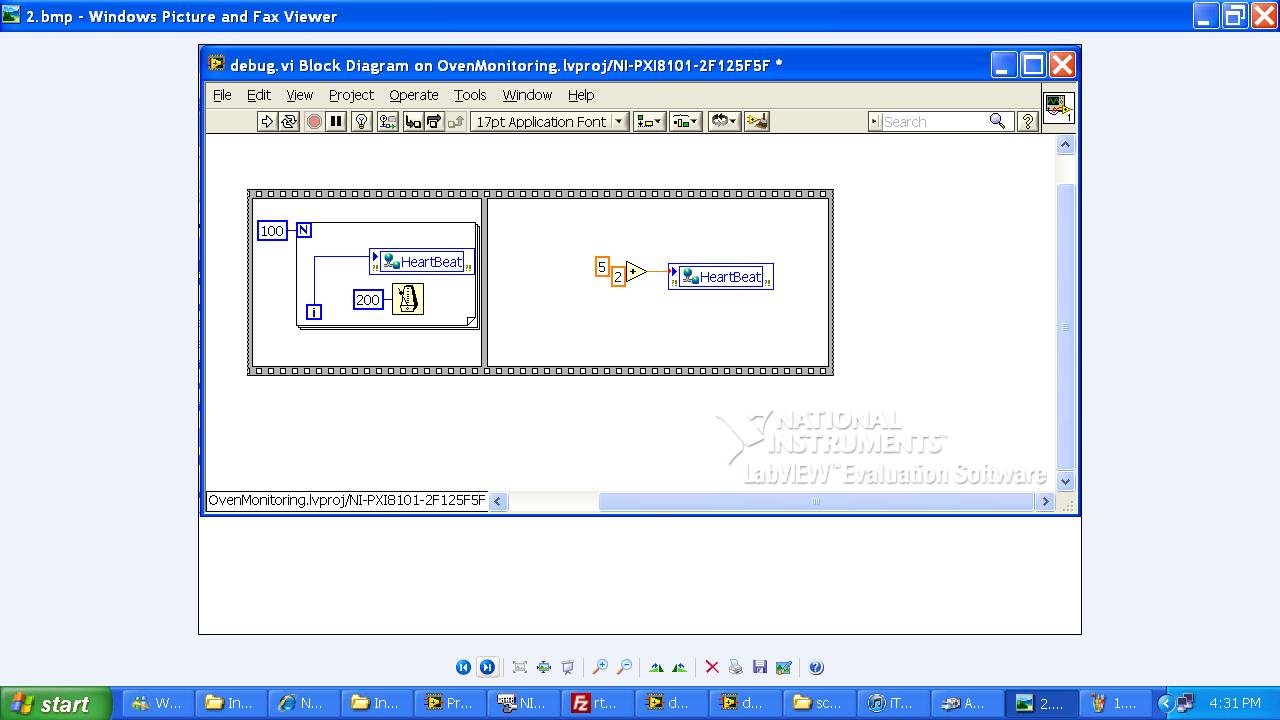1280x720 pixels.
Task: Rotate the image clockwise
Action: [656, 667]
